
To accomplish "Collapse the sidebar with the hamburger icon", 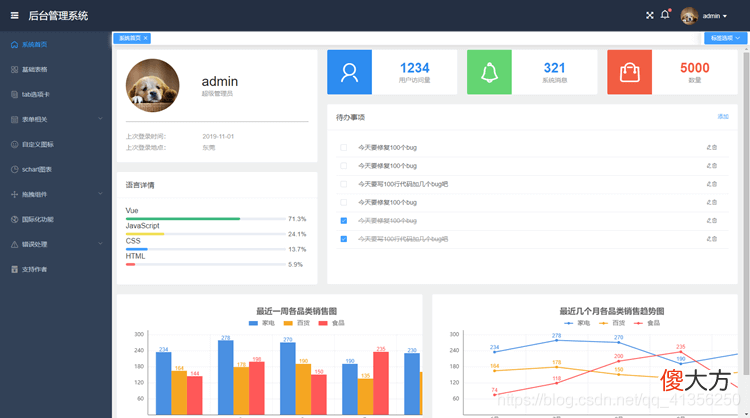I will click(15, 16).
